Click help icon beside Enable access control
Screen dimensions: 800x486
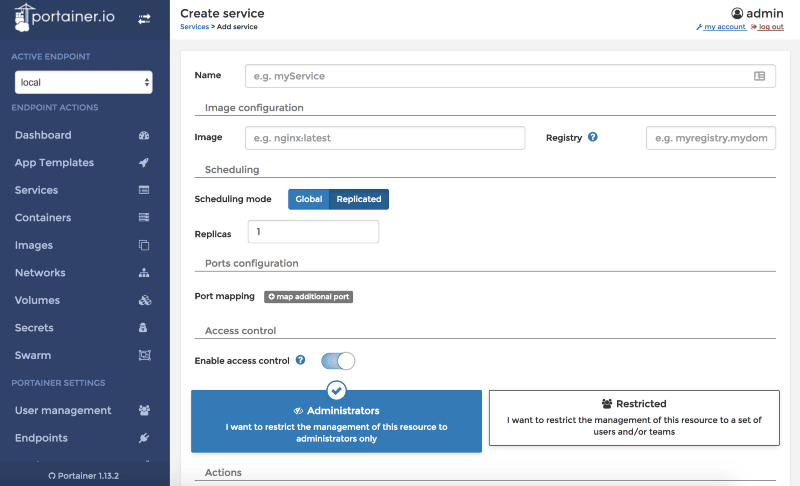click(300, 360)
